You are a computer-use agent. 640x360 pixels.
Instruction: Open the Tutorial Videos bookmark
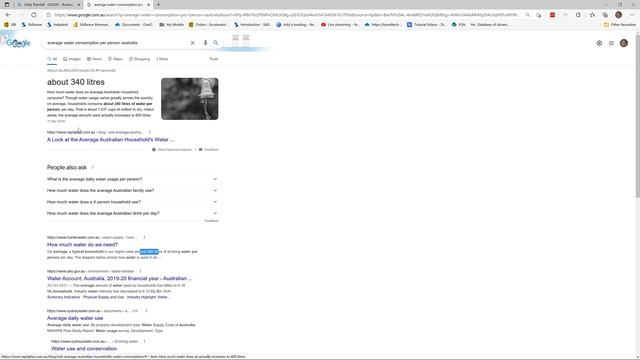(x=427, y=24)
